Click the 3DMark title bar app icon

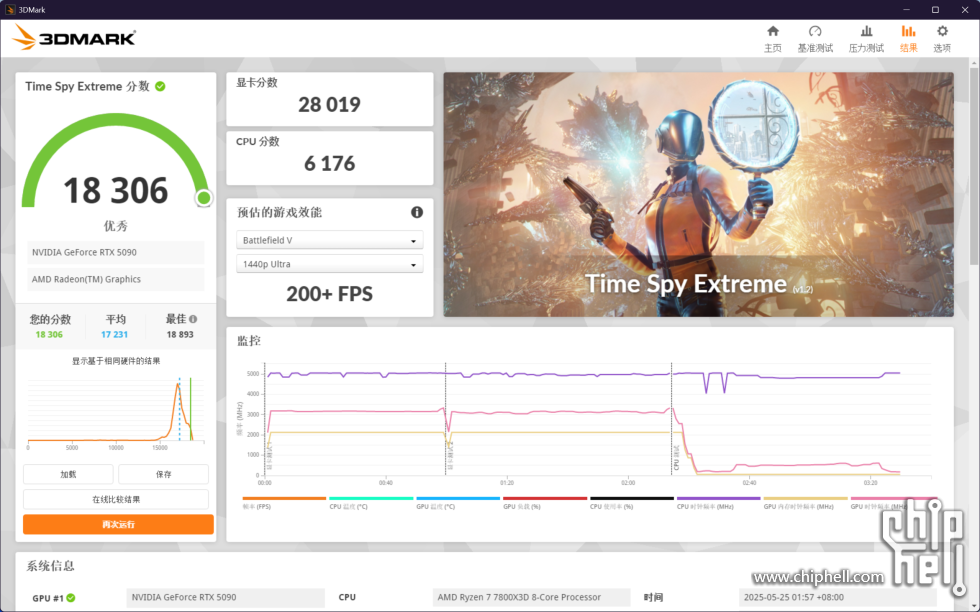tap(9, 9)
